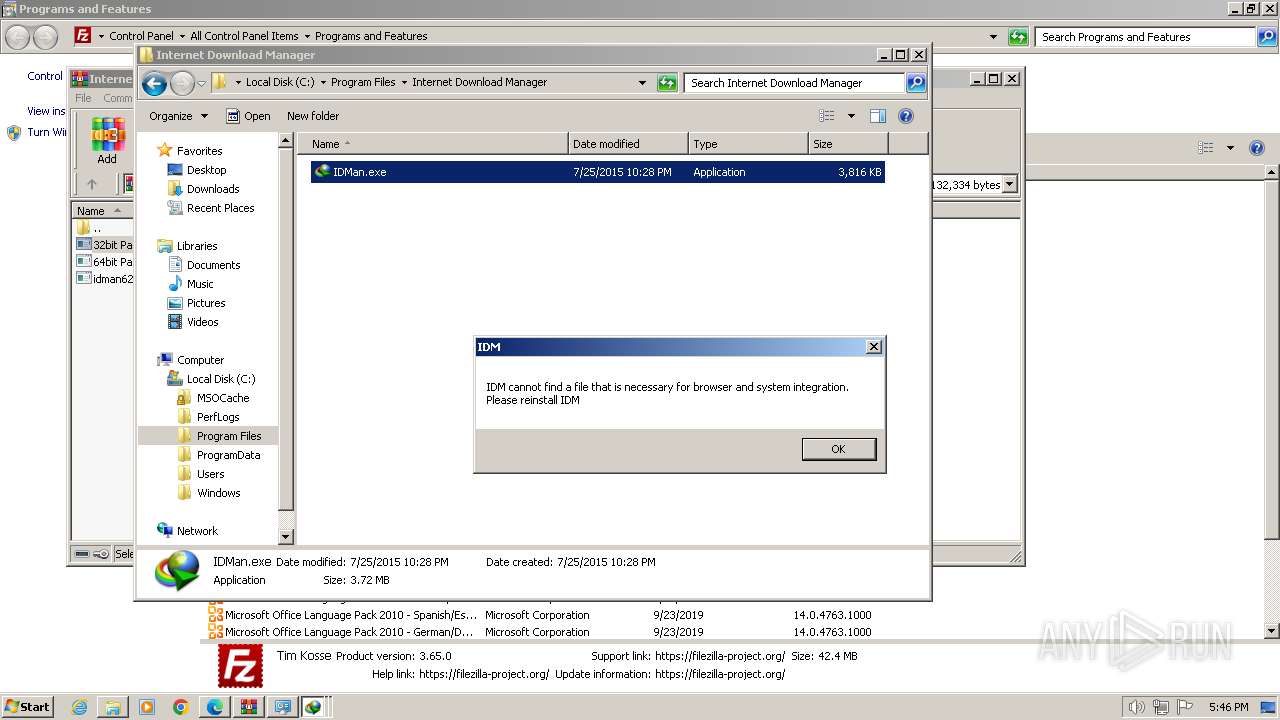1280x720 pixels.
Task: Click navigation pane scroll up arrow
Action: 285,142
